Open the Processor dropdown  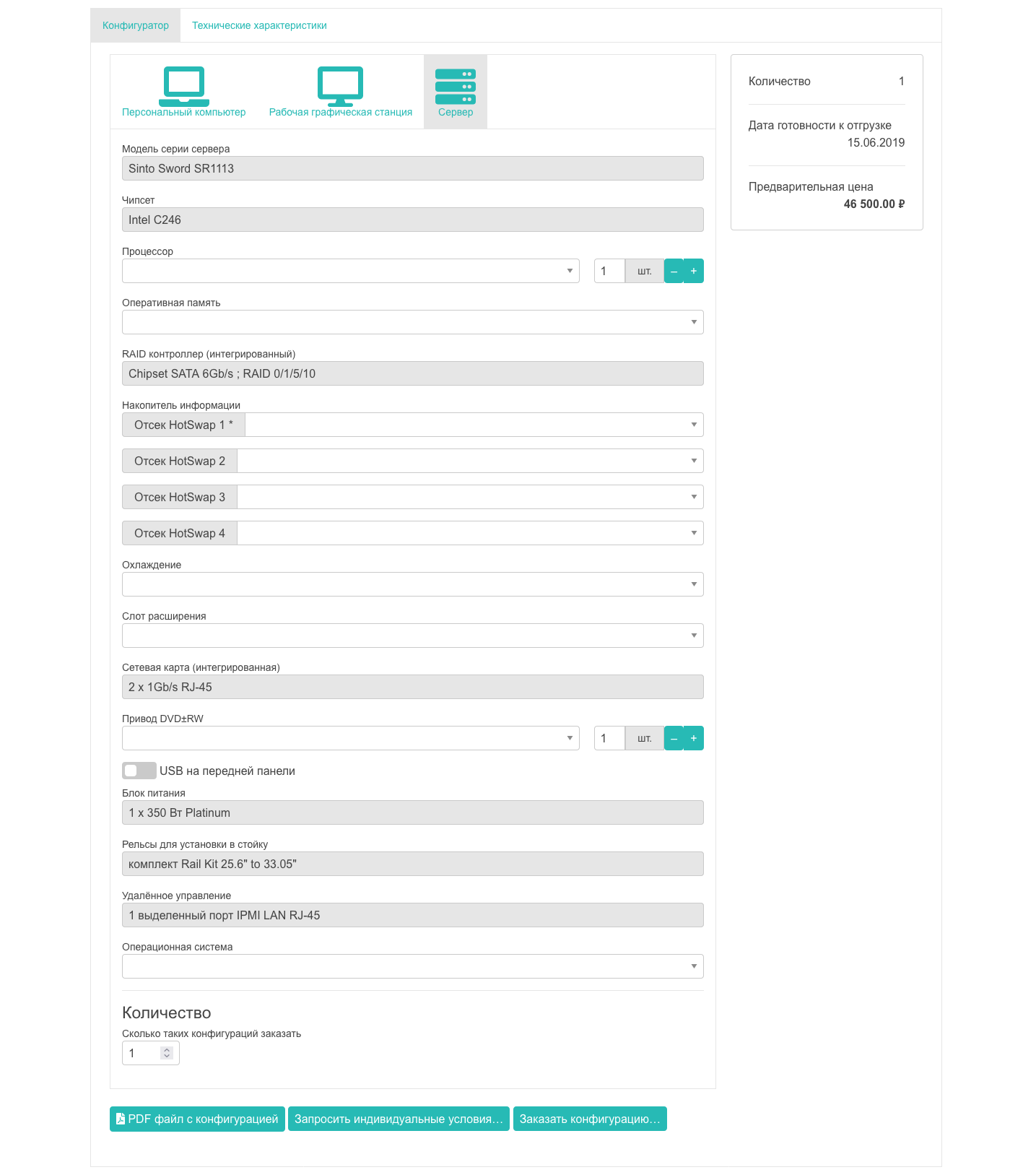350,271
